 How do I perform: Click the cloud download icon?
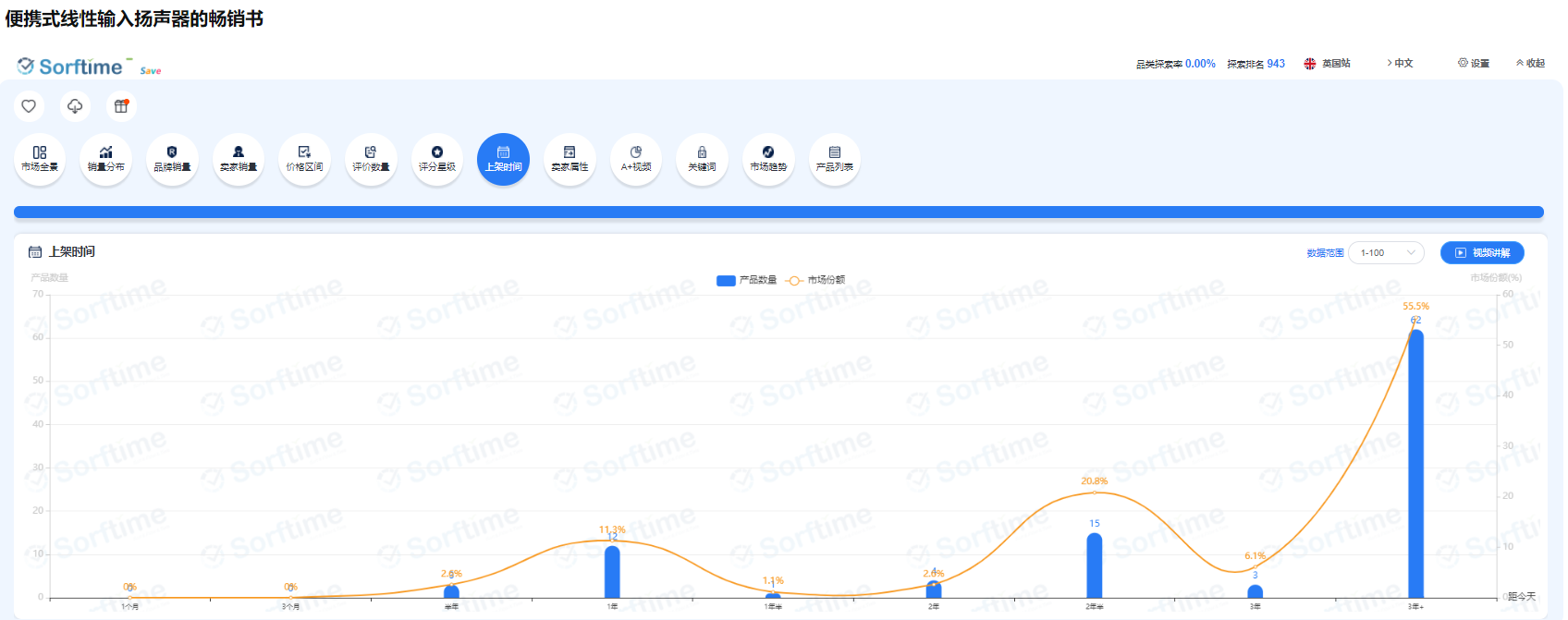tap(75, 106)
